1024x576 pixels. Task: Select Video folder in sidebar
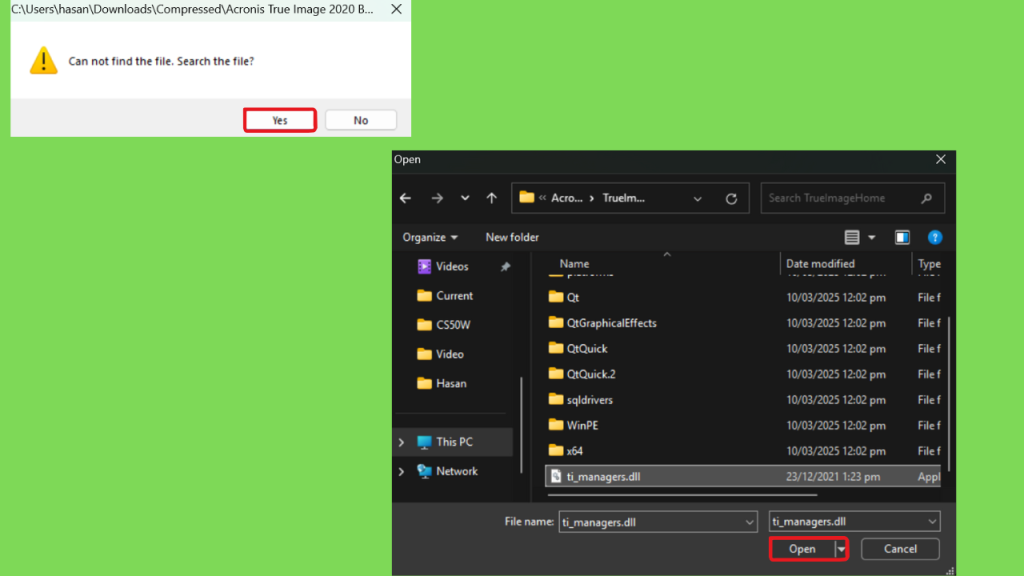point(450,354)
